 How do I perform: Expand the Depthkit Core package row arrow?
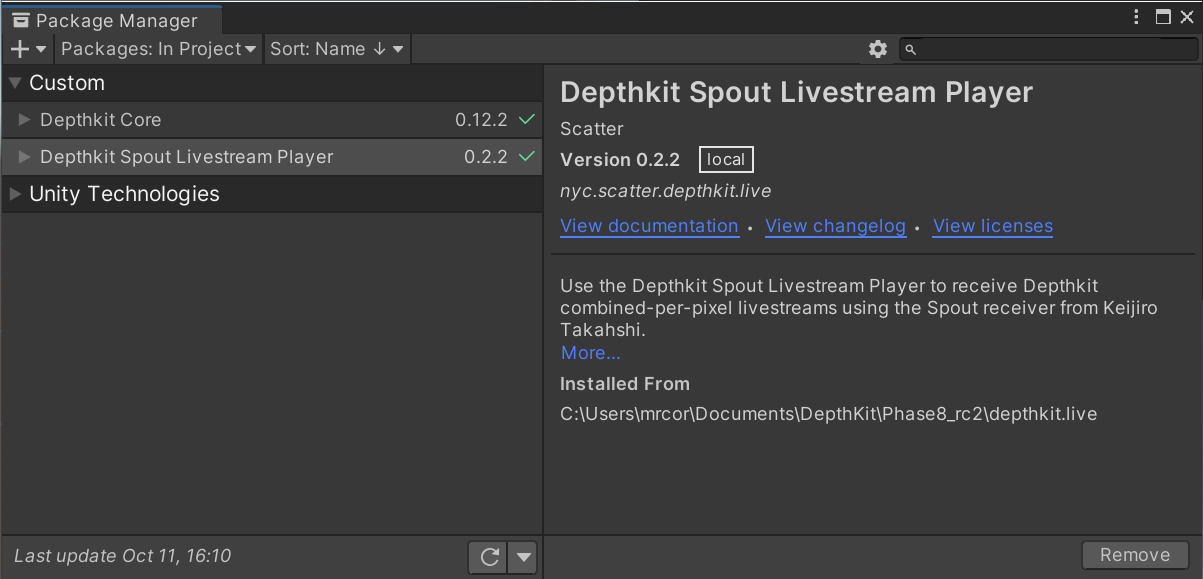(25, 120)
